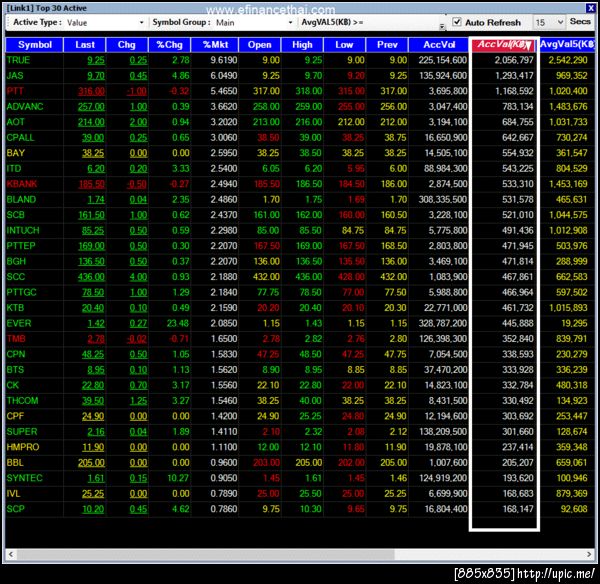Click the horizontal scrollbar right arrow

click(x=589, y=554)
